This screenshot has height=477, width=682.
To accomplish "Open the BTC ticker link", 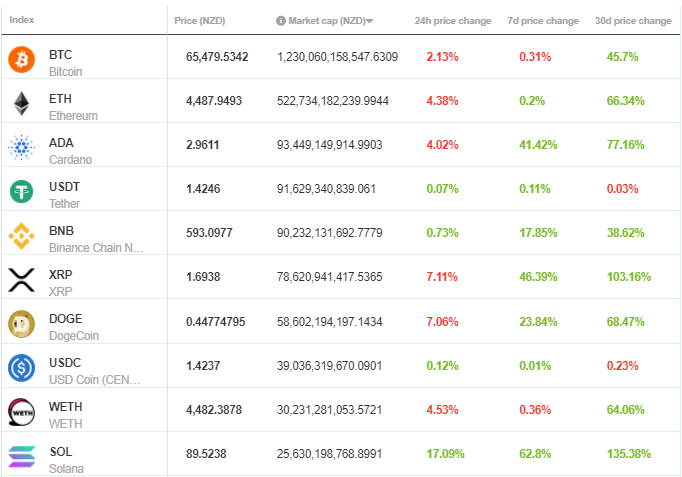I will [60, 55].
